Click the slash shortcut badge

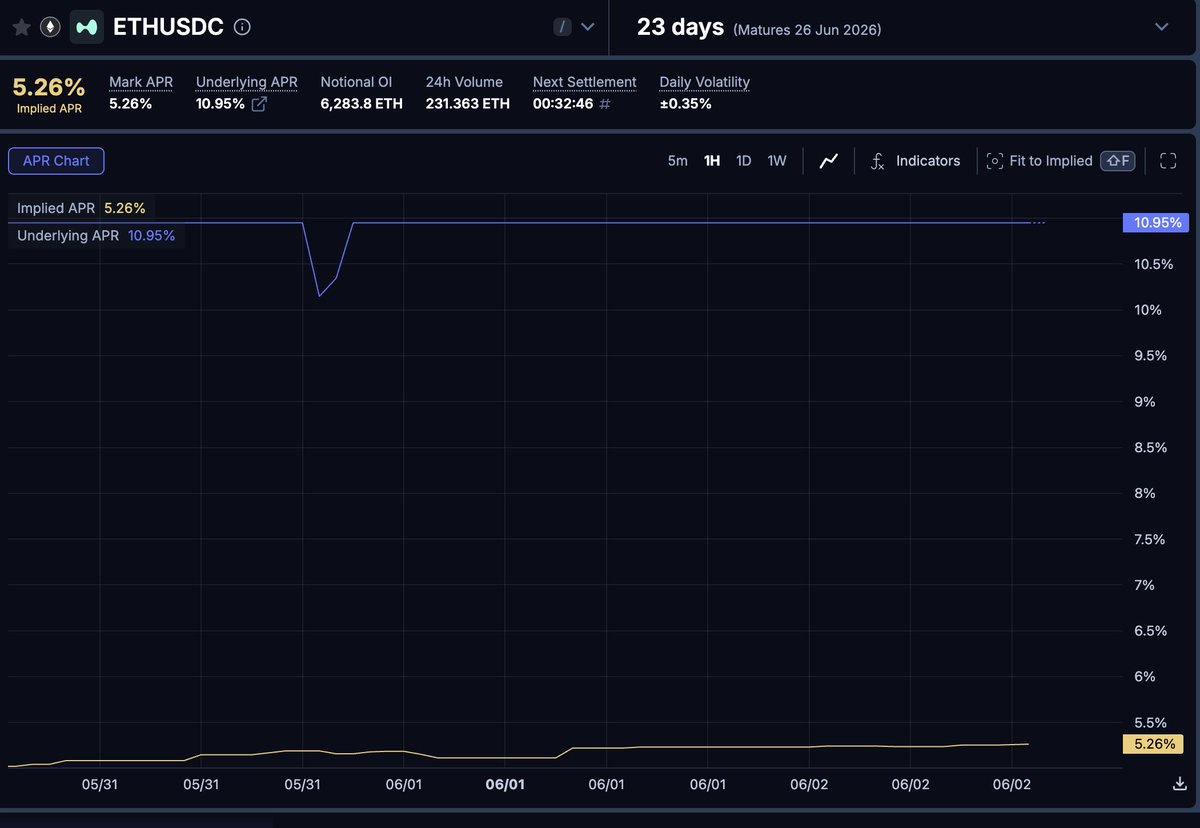click(x=562, y=27)
